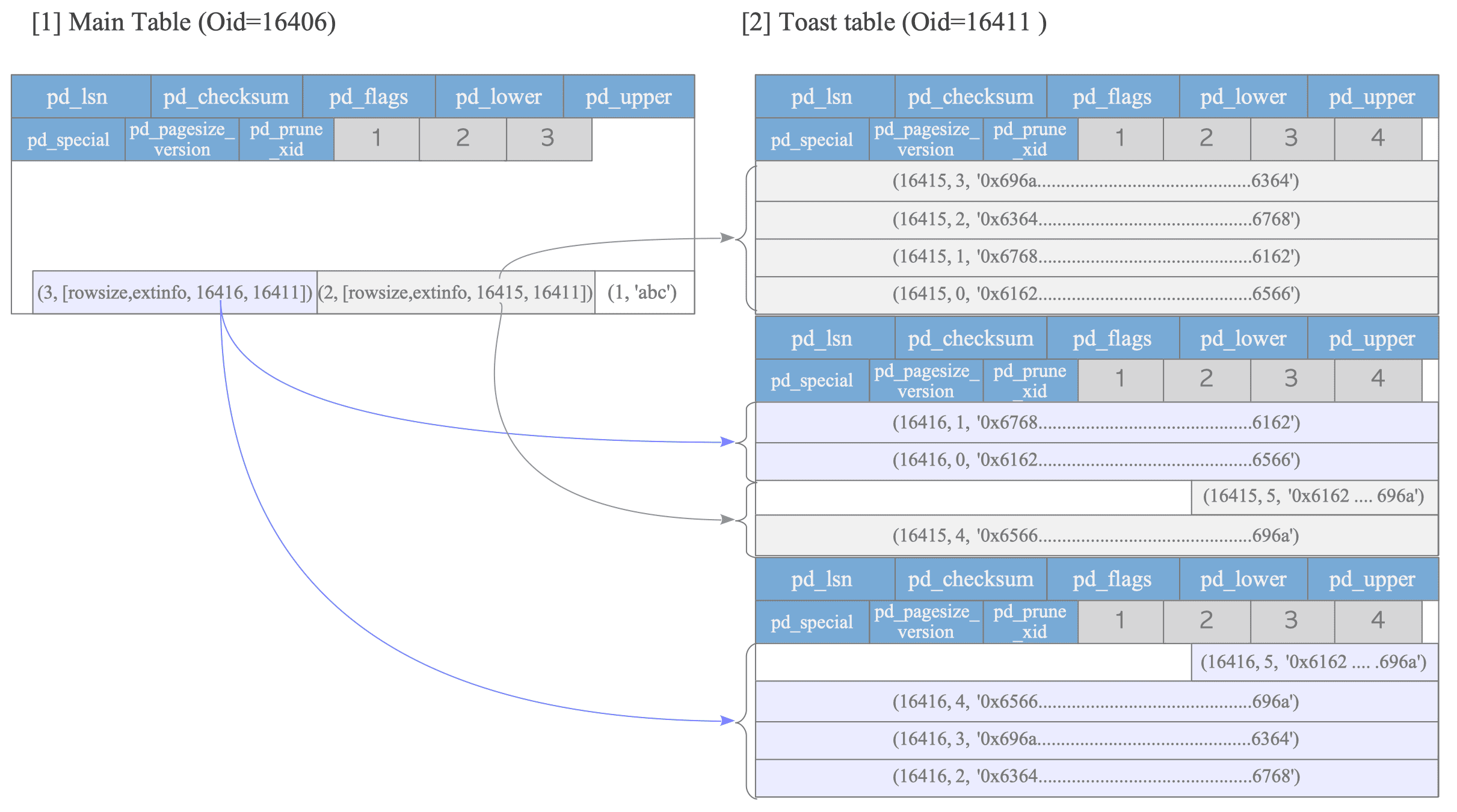
Task: Click pd_lower in second Toast page header
Action: 1243,338
